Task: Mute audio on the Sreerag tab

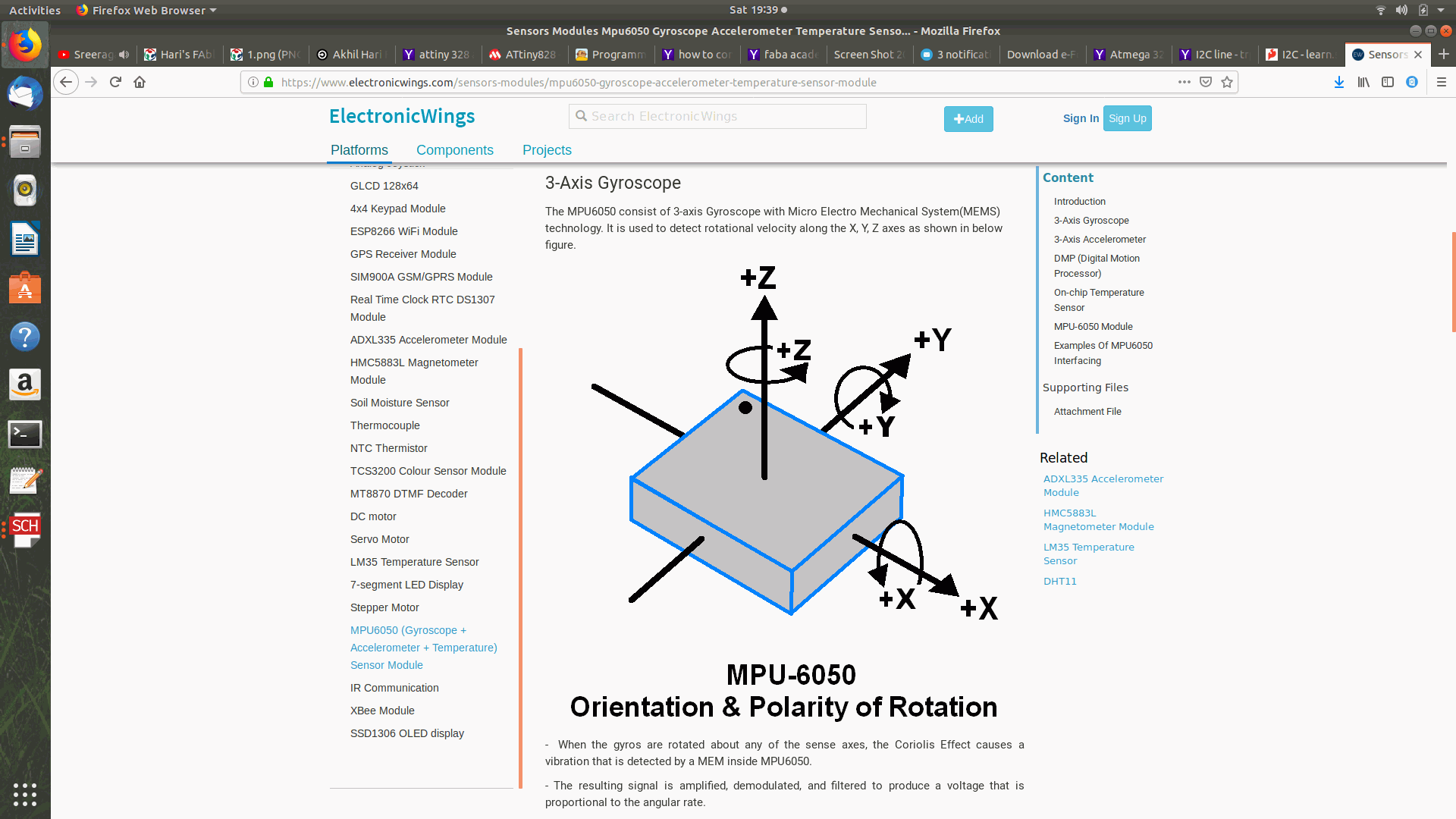Action: click(124, 55)
